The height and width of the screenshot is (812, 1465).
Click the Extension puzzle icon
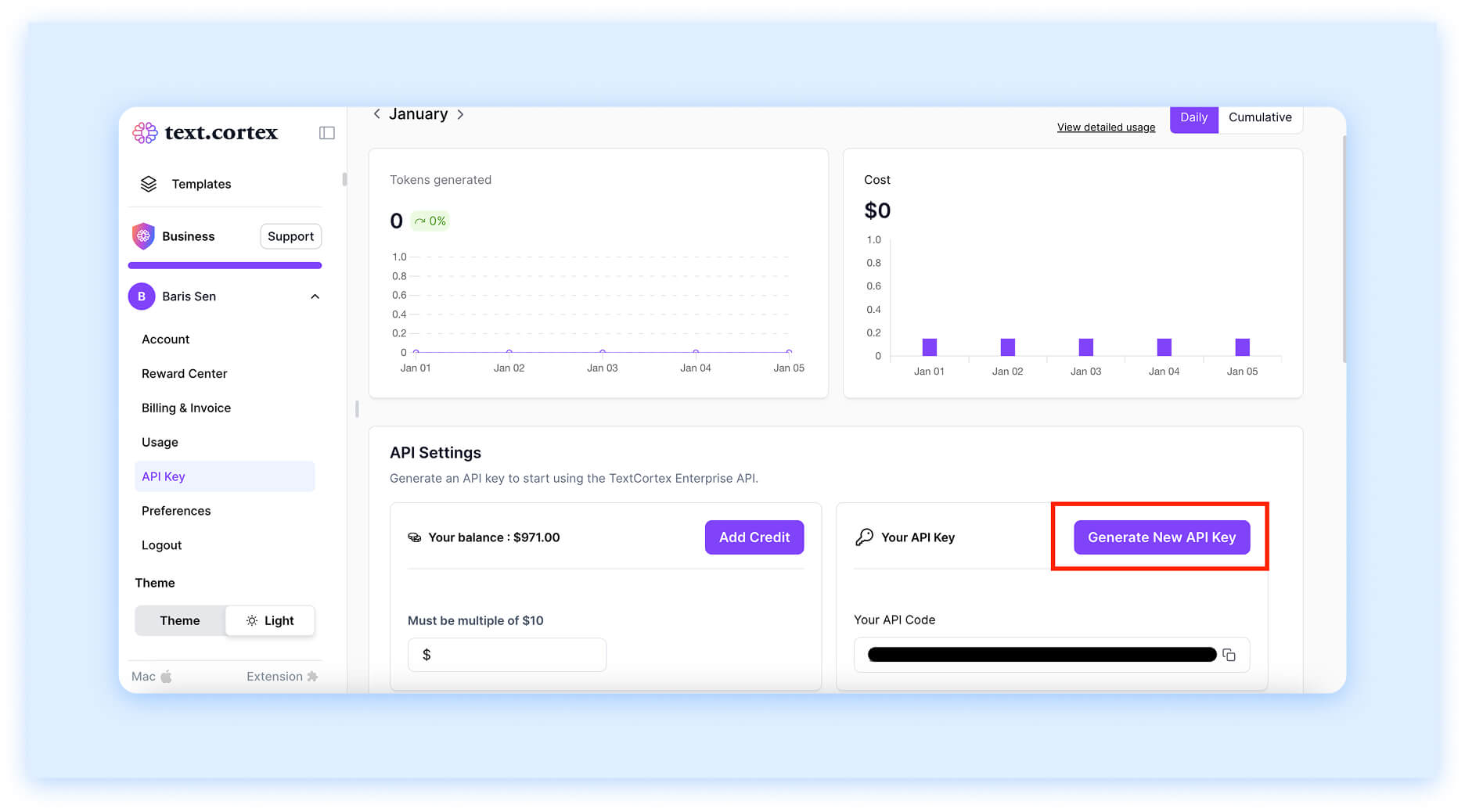[314, 676]
